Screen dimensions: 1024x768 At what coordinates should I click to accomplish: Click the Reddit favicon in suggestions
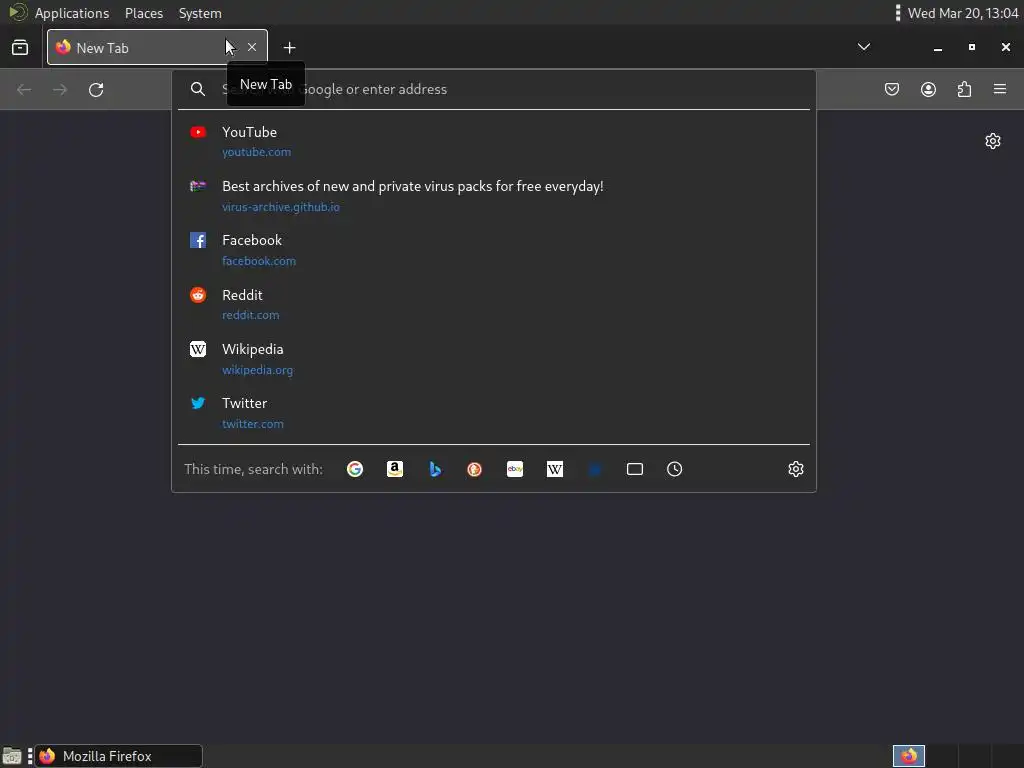(198, 295)
